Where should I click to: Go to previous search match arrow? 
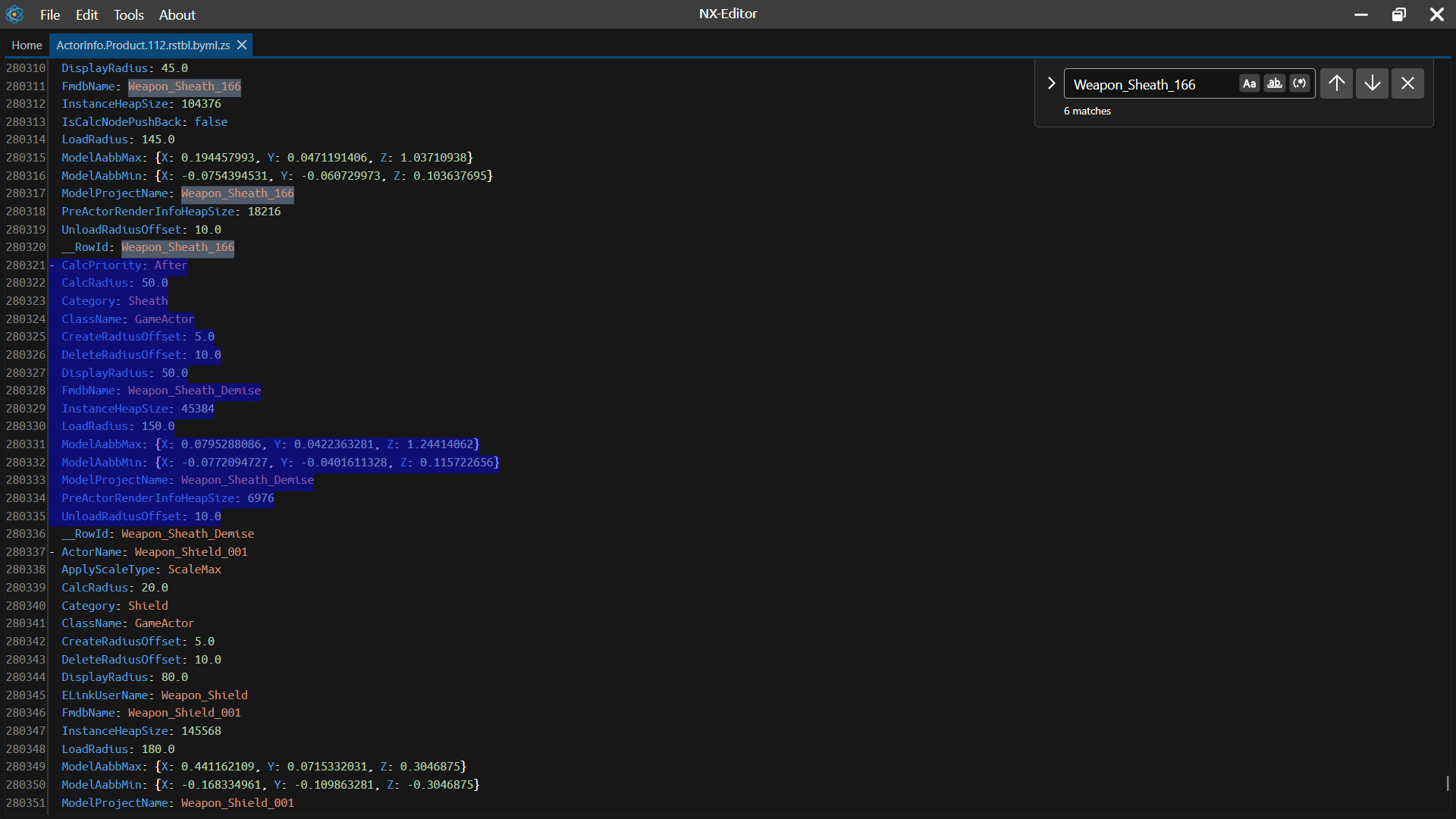tap(1336, 83)
